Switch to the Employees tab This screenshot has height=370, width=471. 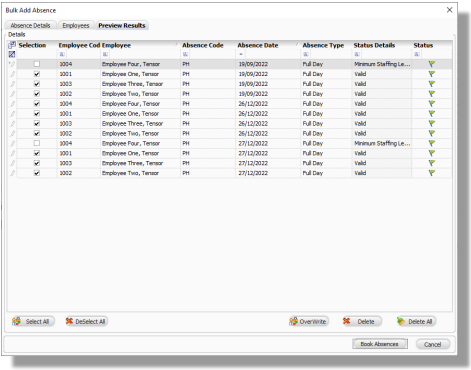[x=76, y=25]
